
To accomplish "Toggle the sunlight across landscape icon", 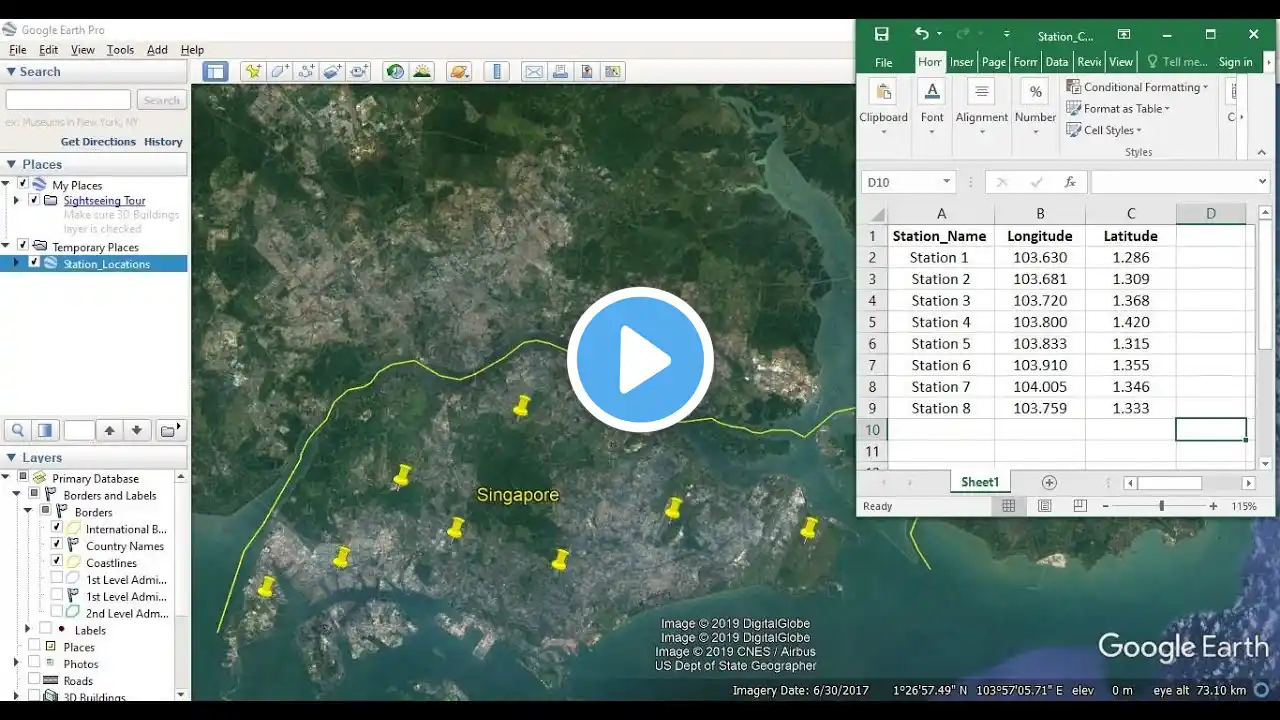I will 422,71.
